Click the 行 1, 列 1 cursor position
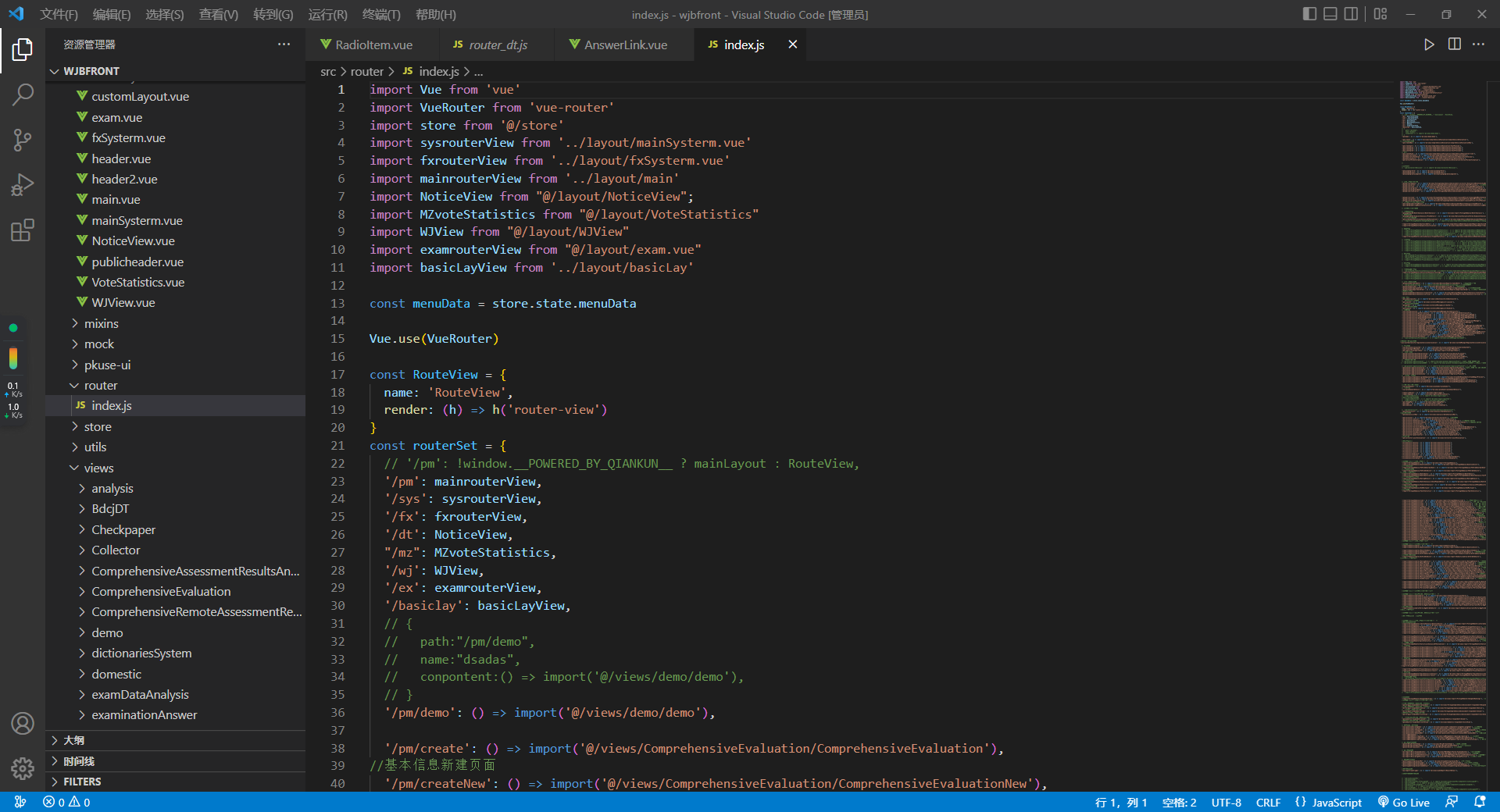Image resolution: width=1500 pixels, height=812 pixels. point(1121,803)
